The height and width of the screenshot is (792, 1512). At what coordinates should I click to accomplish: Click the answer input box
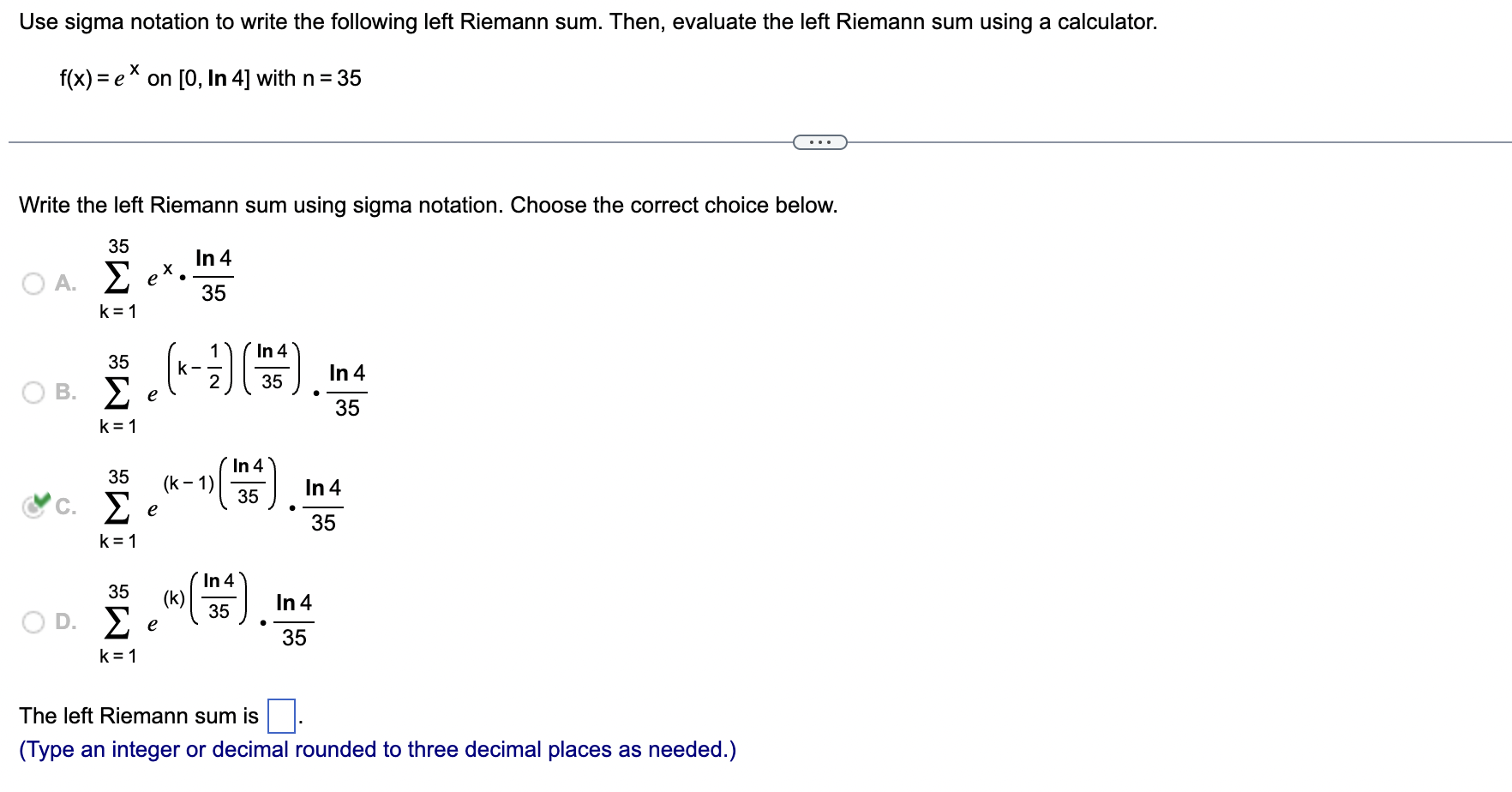(x=281, y=715)
